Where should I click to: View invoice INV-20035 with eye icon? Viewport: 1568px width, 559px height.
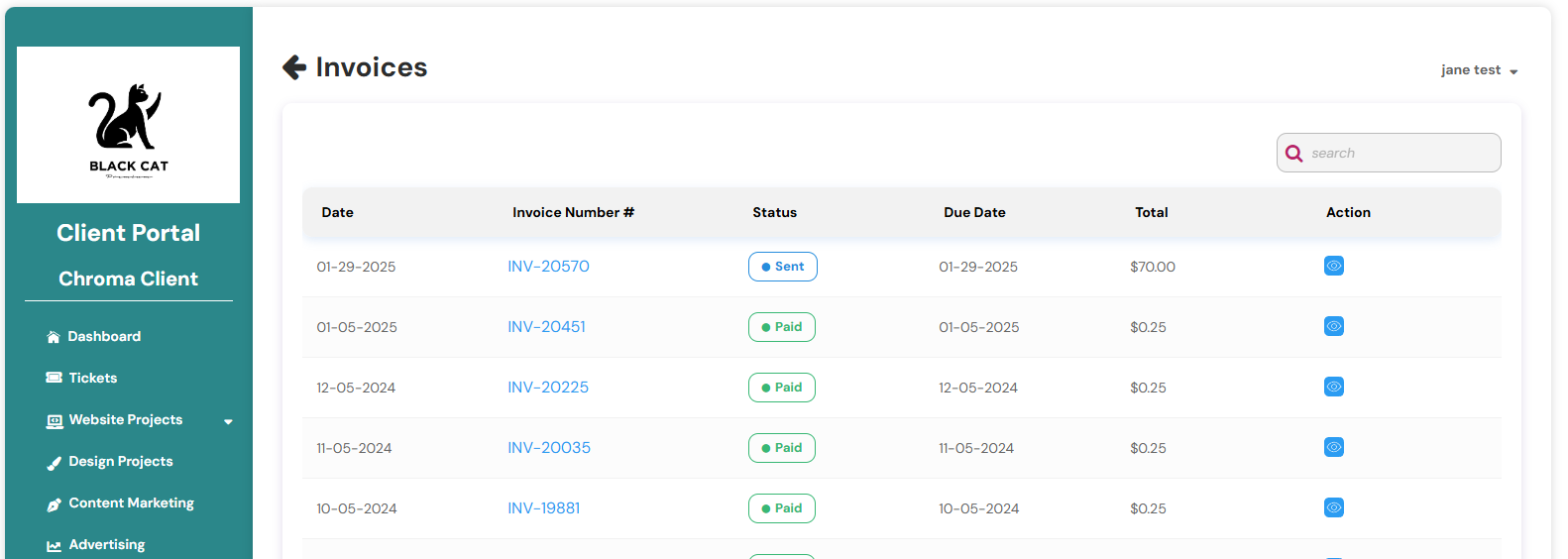[1334, 447]
